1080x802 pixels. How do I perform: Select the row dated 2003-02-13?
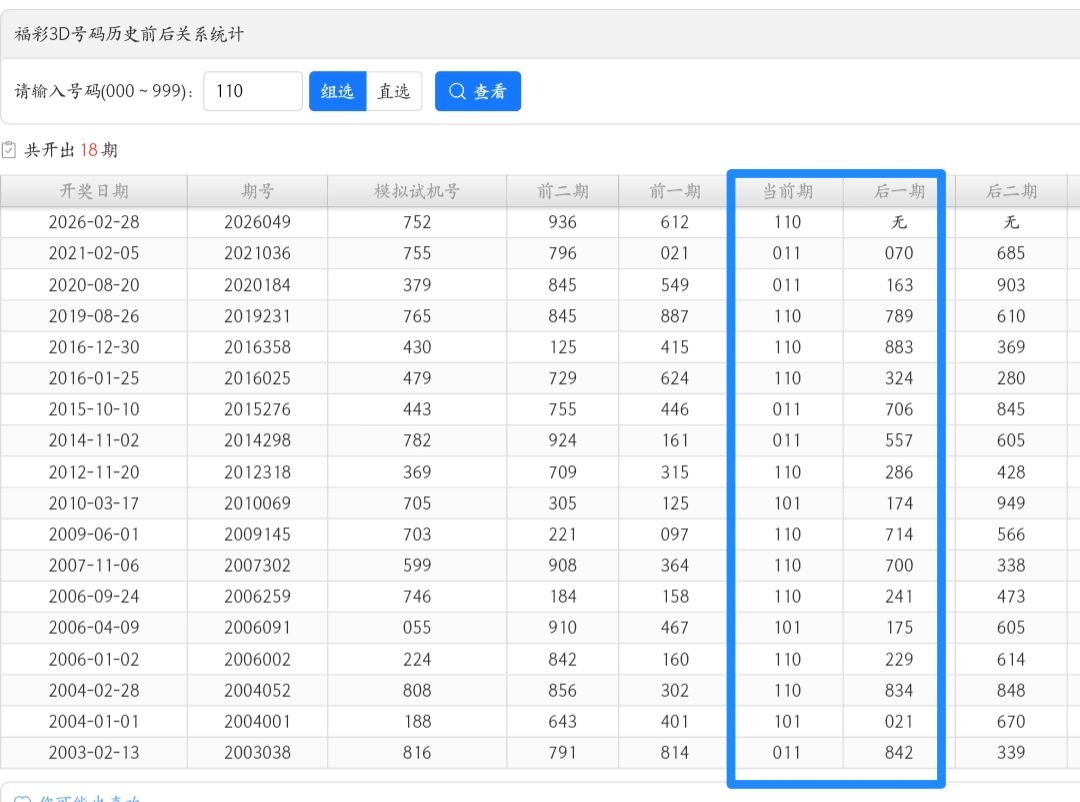[x=94, y=752]
